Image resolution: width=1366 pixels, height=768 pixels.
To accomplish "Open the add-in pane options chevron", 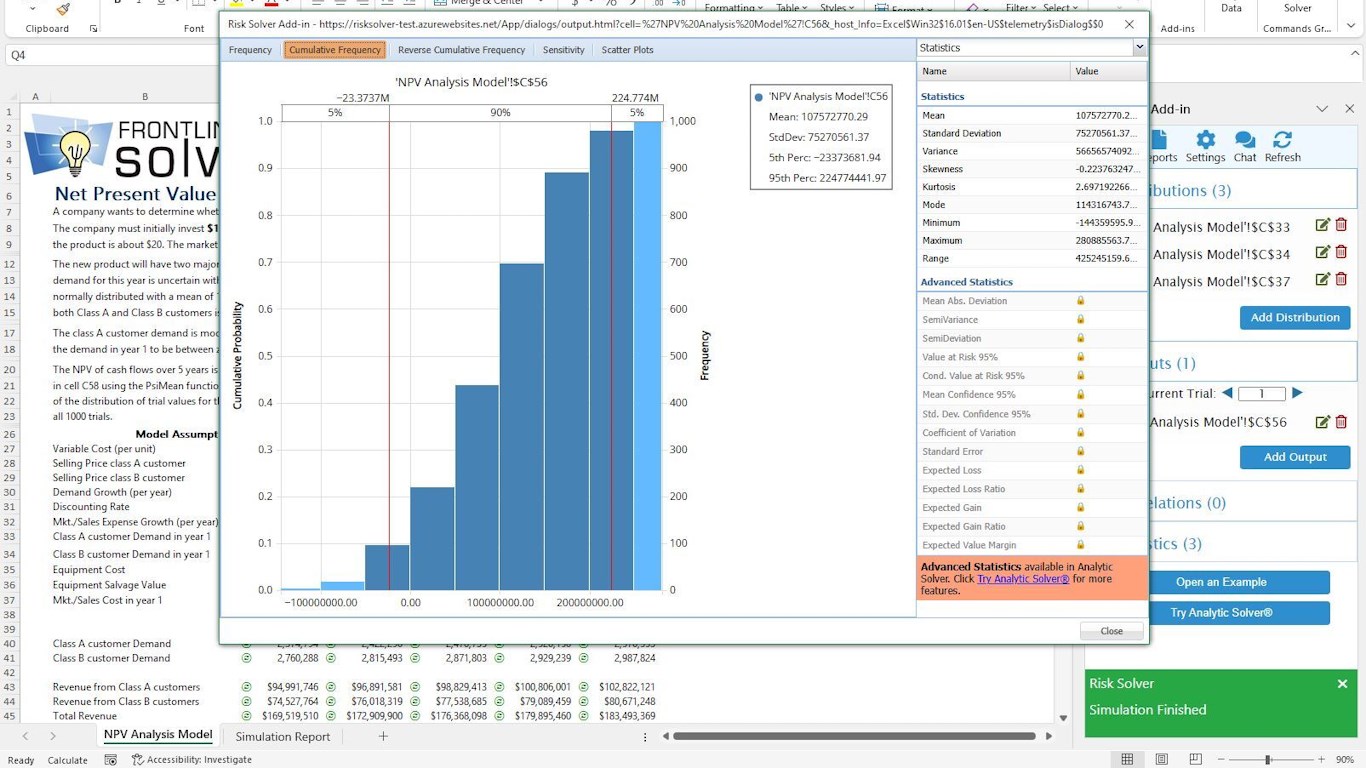I will 1322,109.
